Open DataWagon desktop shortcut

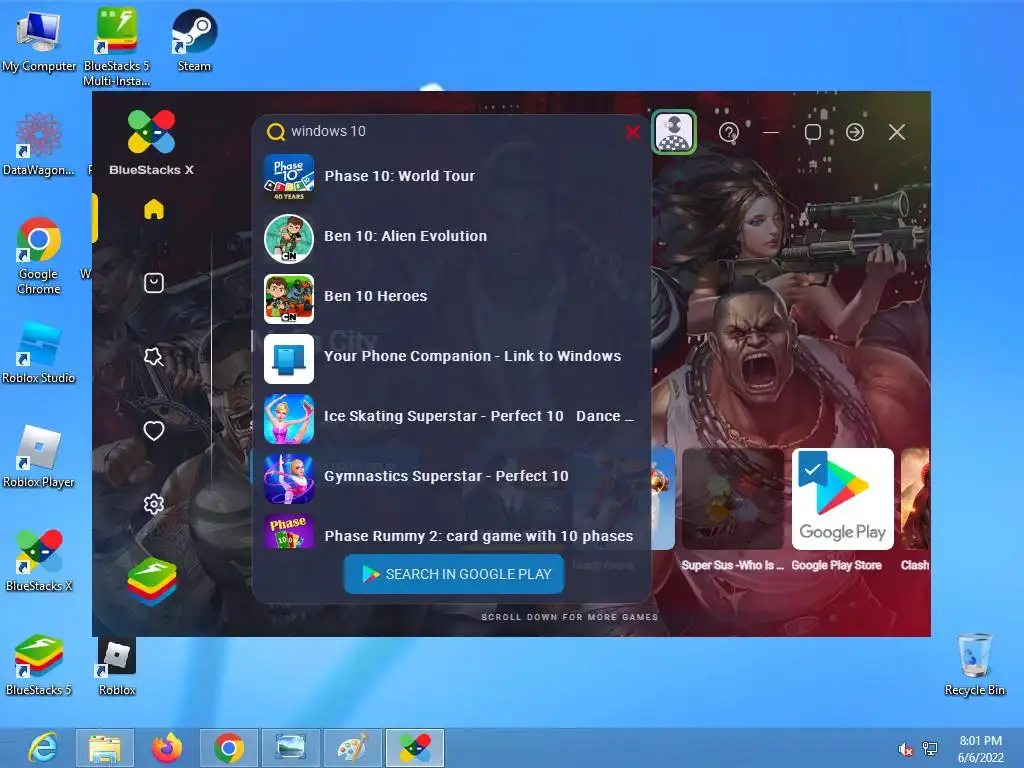(38, 144)
